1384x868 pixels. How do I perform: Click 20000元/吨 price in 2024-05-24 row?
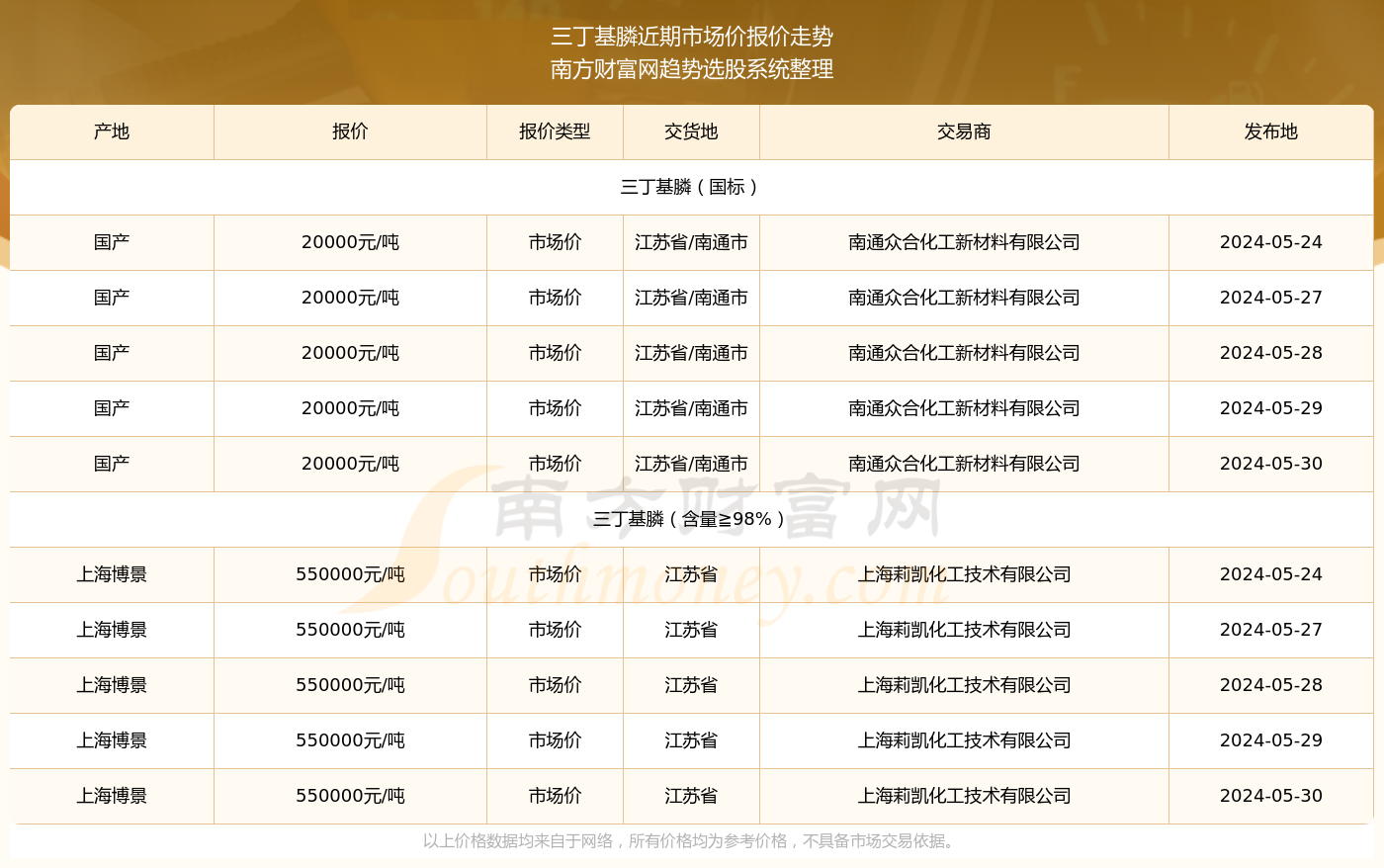[350, 242]
